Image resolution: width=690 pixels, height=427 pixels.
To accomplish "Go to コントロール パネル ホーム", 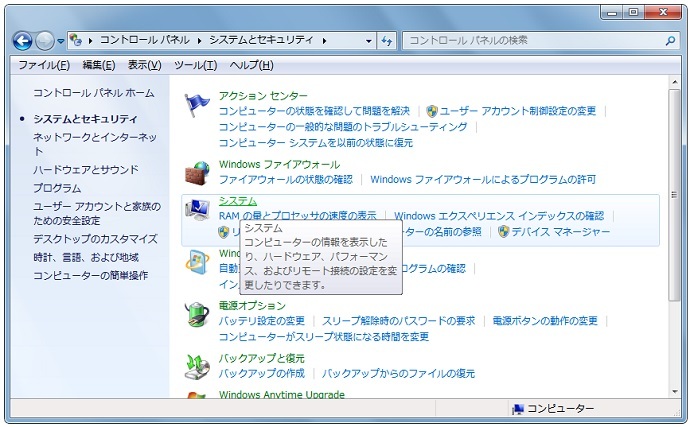I will (x=94, y=93).
